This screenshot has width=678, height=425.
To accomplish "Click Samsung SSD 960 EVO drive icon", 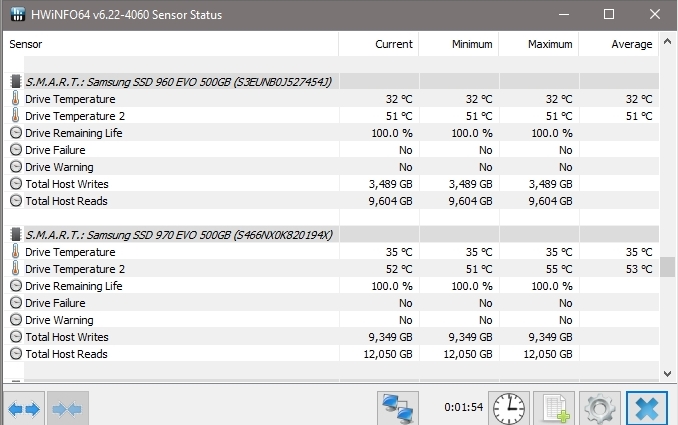I will pos(16,81).
